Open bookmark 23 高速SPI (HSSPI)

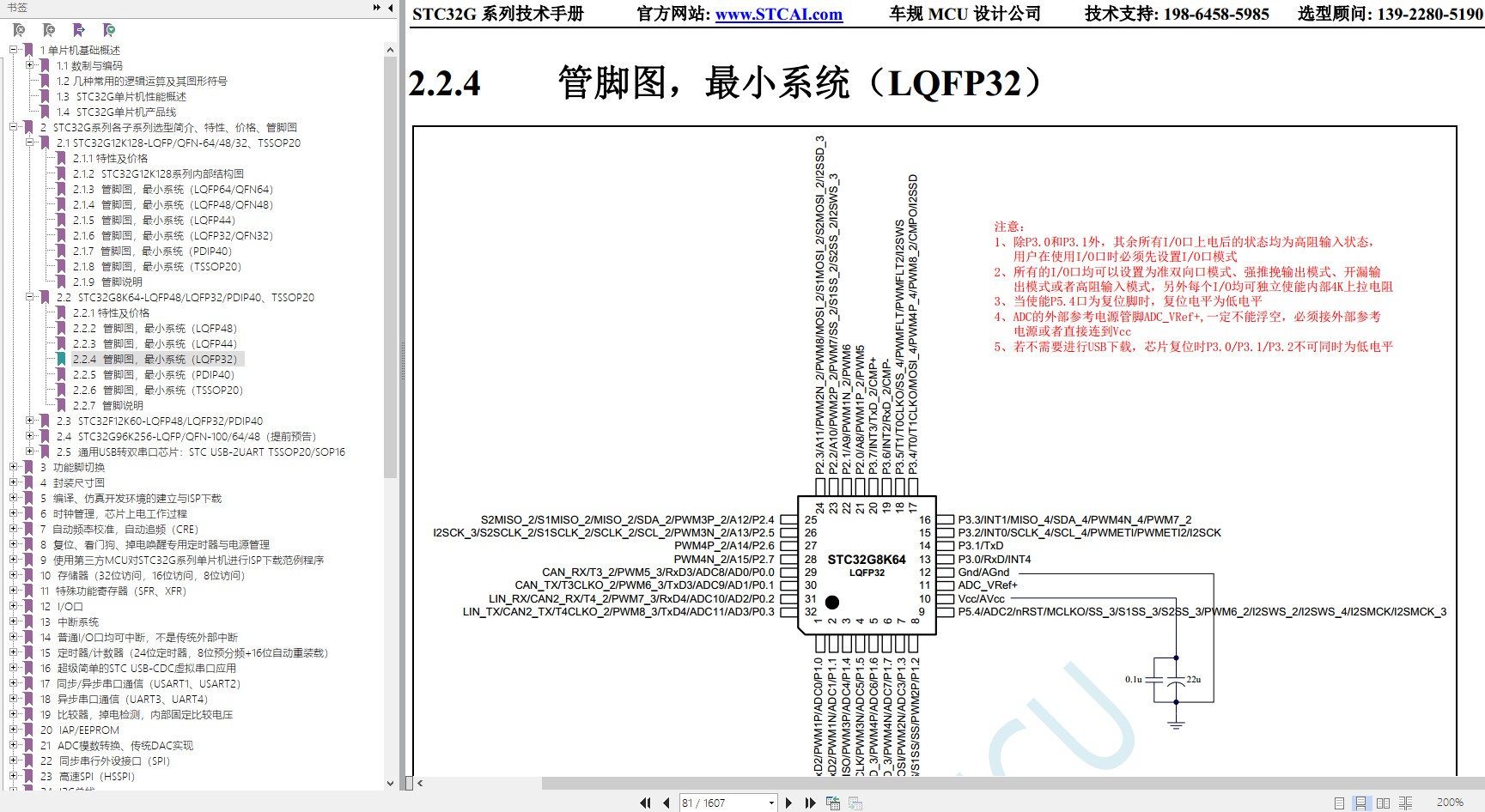pos(88,777)
